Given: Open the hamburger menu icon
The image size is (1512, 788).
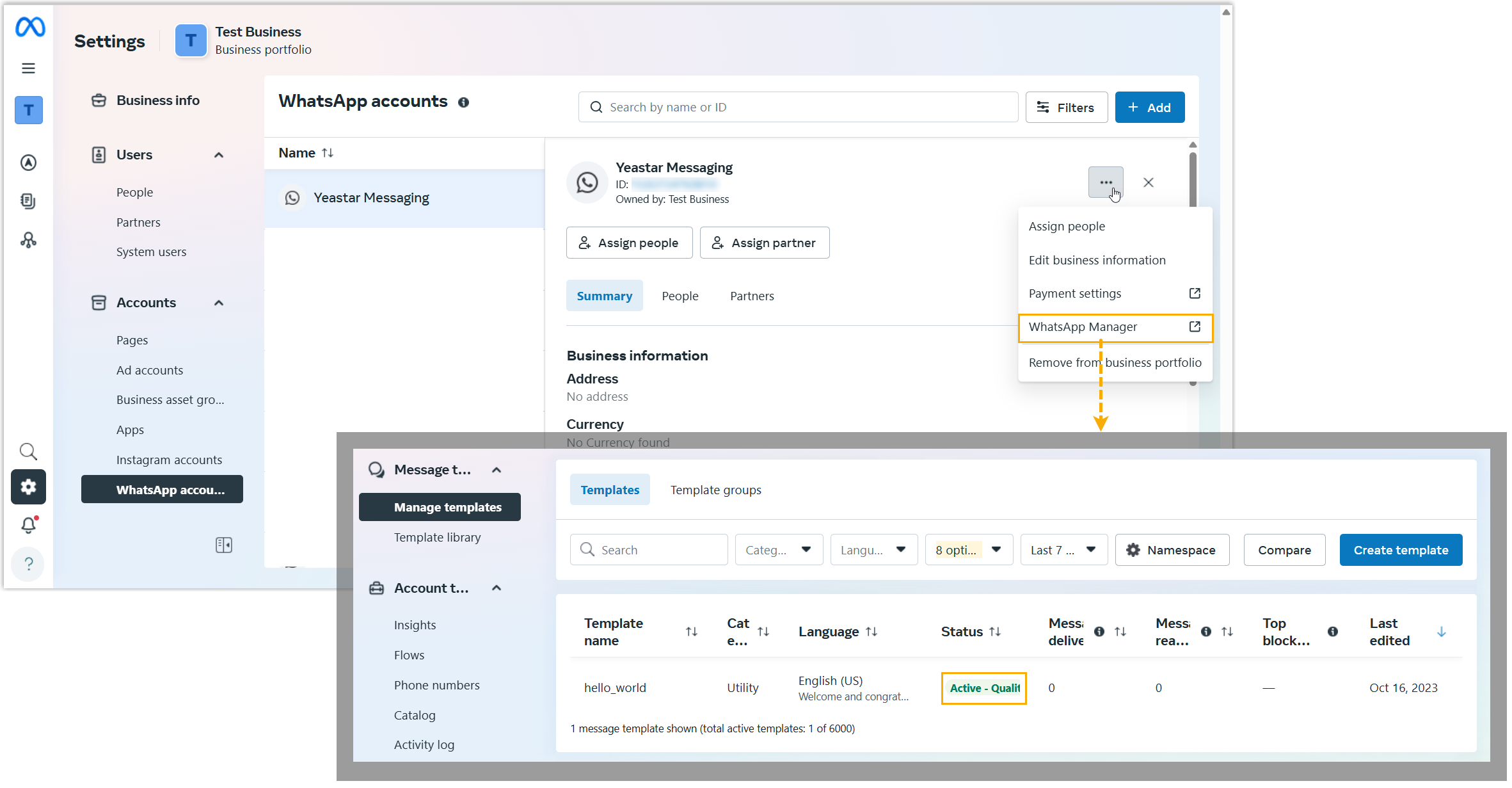Looking at the screenshot, I should pyautogui.click(x=28, y=68).
